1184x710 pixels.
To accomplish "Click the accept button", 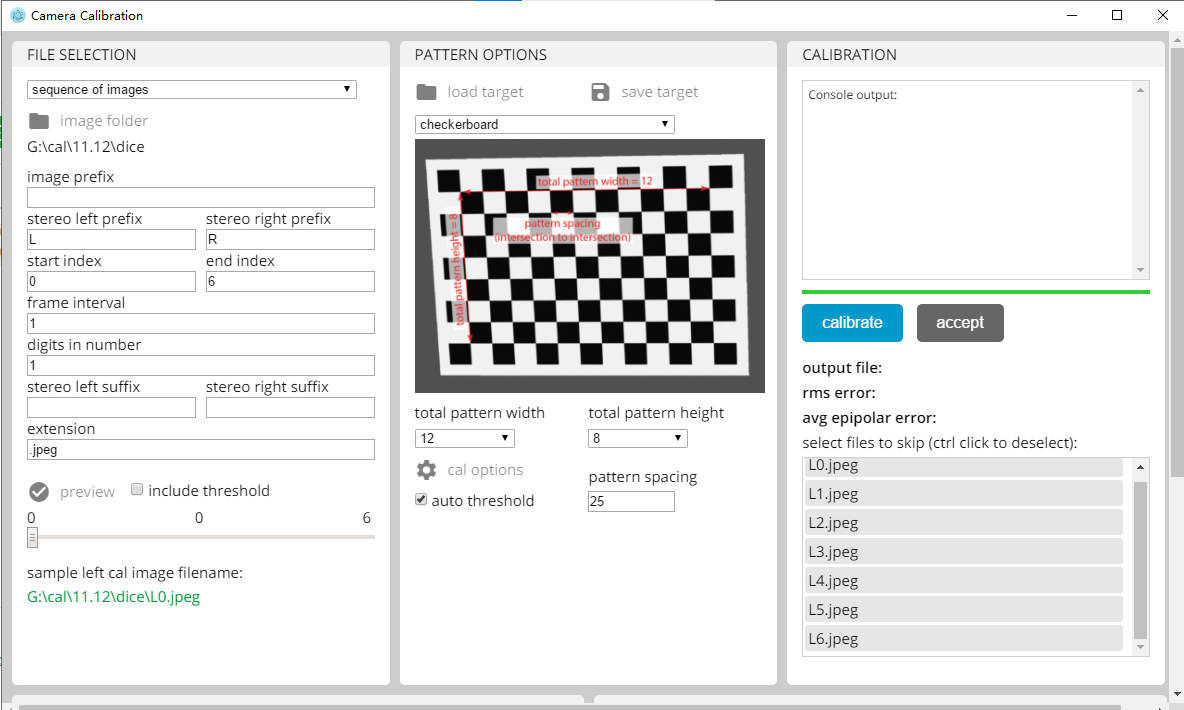I will 960,323.
